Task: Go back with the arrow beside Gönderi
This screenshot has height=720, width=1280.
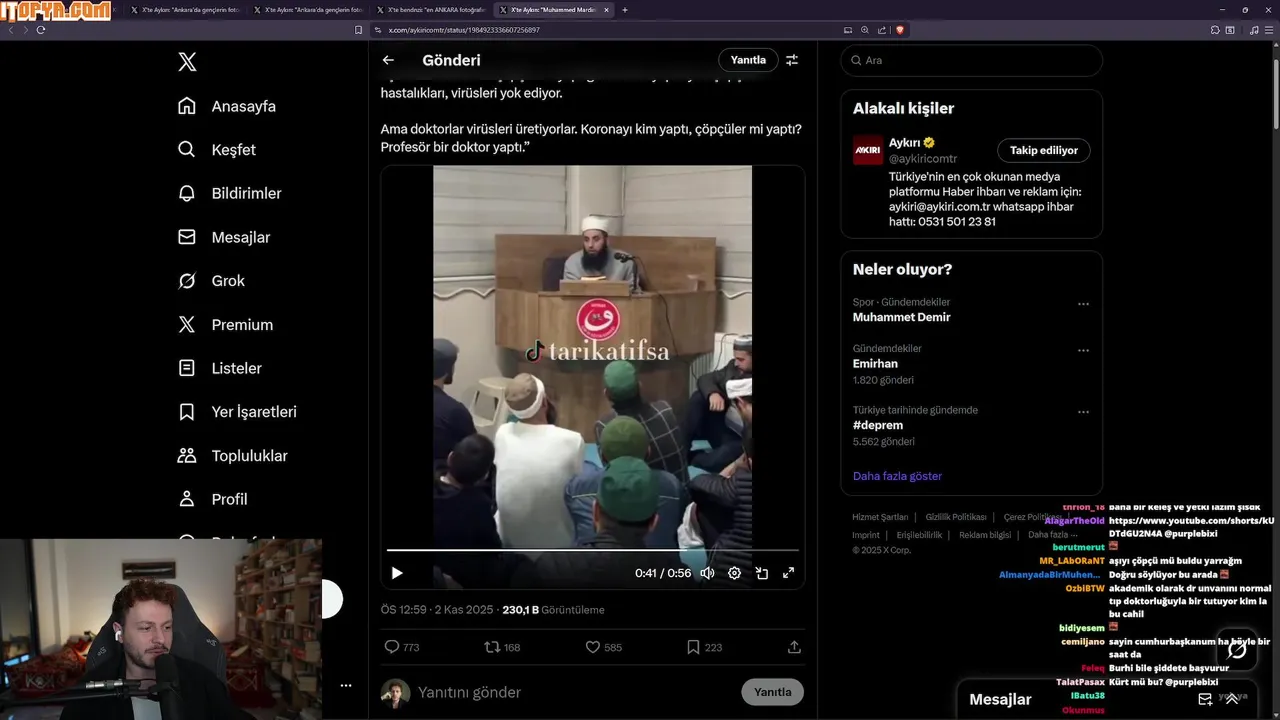Action: tap(388, 60)
